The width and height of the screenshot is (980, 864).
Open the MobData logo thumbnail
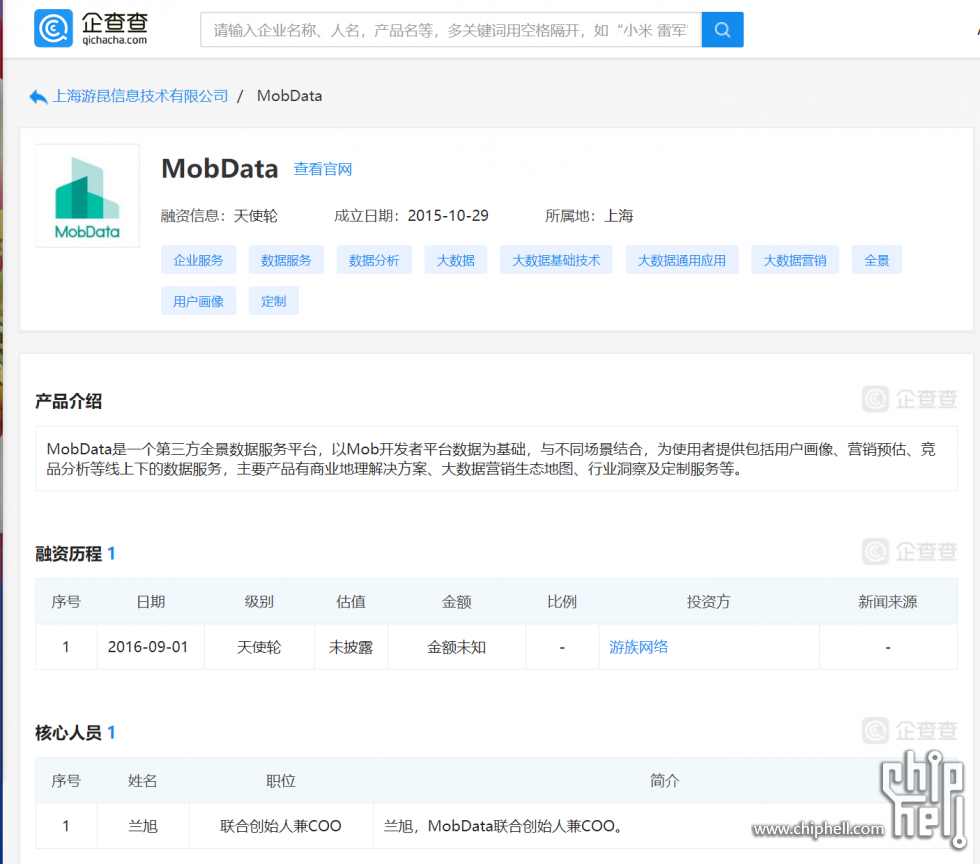pos(88,196)
